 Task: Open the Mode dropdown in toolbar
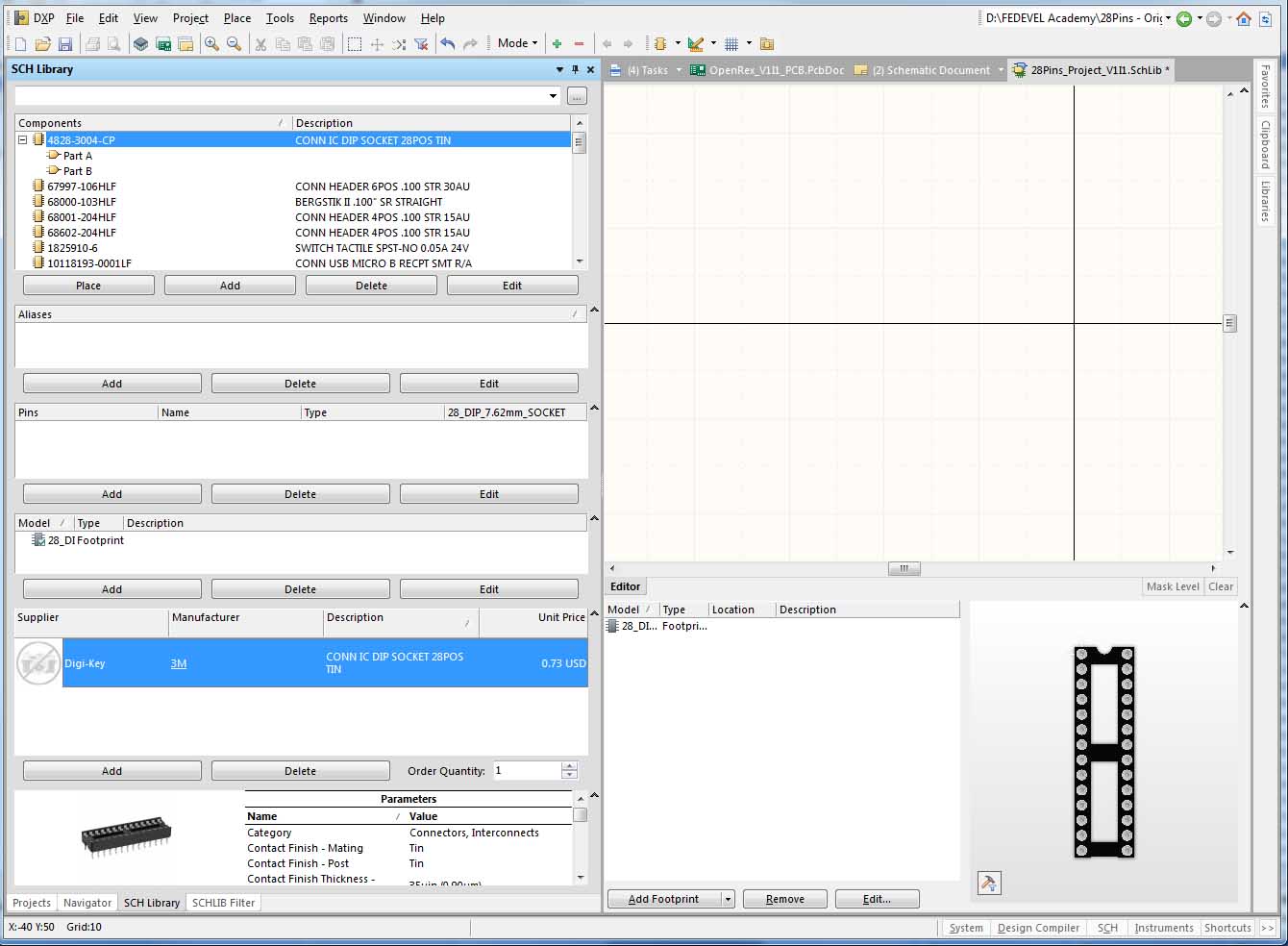(x=517, y=43)
